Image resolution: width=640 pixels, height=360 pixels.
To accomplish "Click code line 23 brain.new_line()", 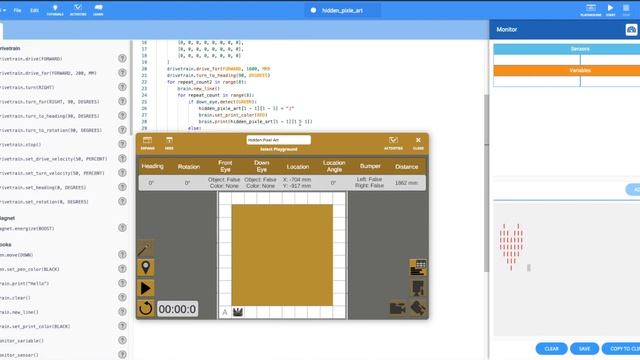I will pos(198,89).
